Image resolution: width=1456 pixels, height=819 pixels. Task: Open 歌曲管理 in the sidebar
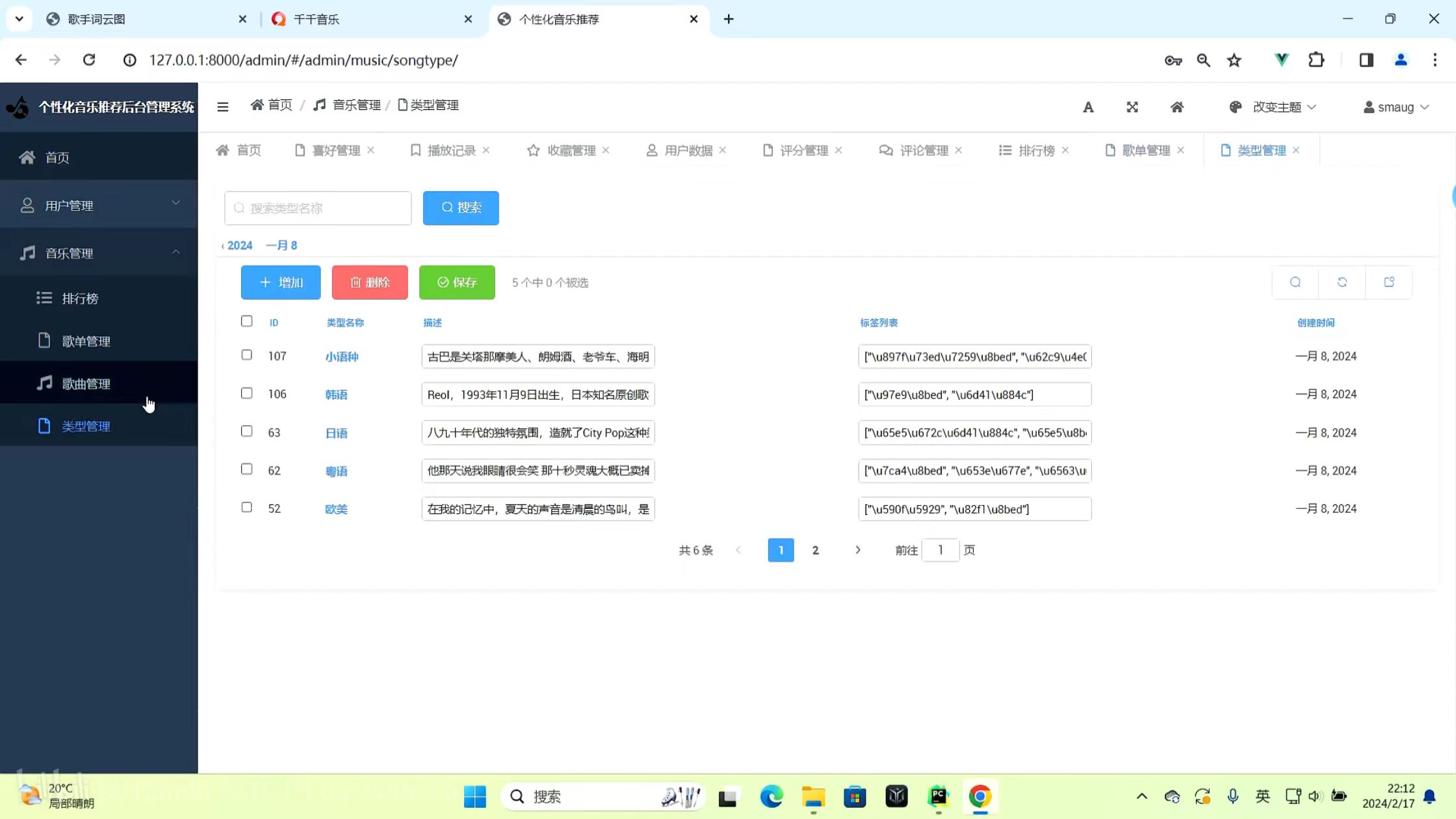(x=99, y=383)
